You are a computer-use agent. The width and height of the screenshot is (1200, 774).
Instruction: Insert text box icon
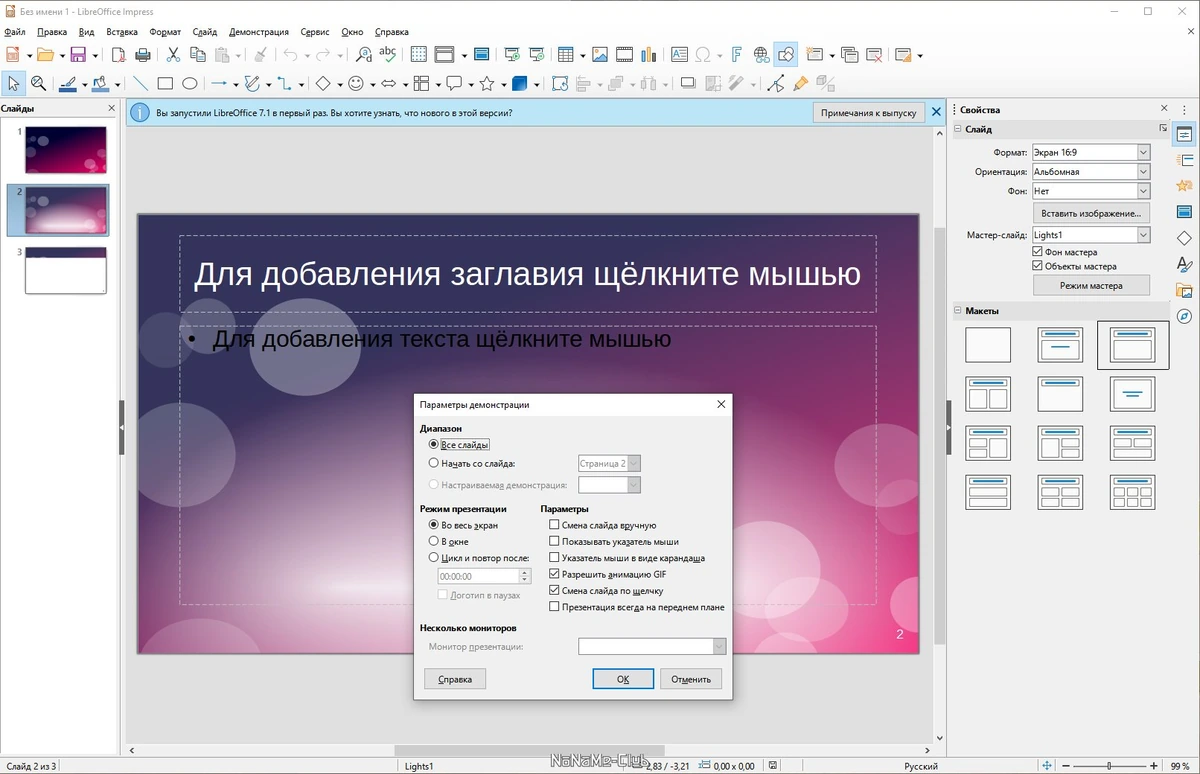tap(679, 55)
